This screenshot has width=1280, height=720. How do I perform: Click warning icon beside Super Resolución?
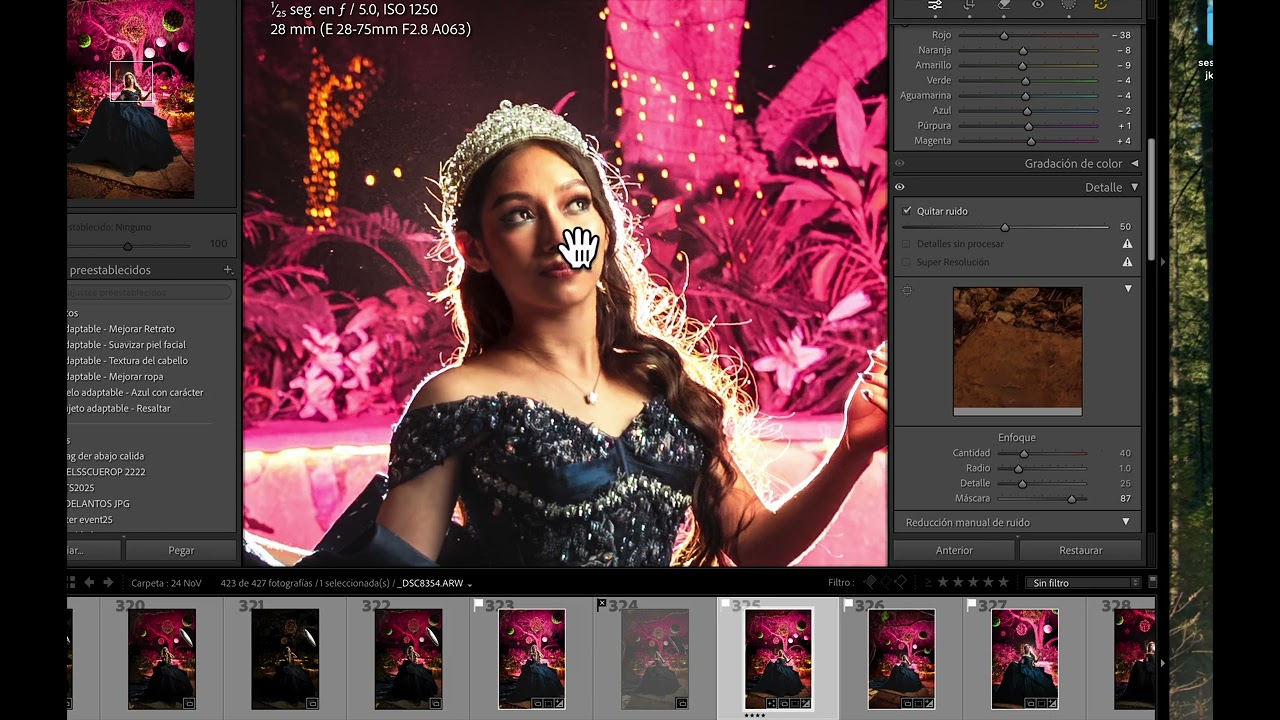point(1127,262)
